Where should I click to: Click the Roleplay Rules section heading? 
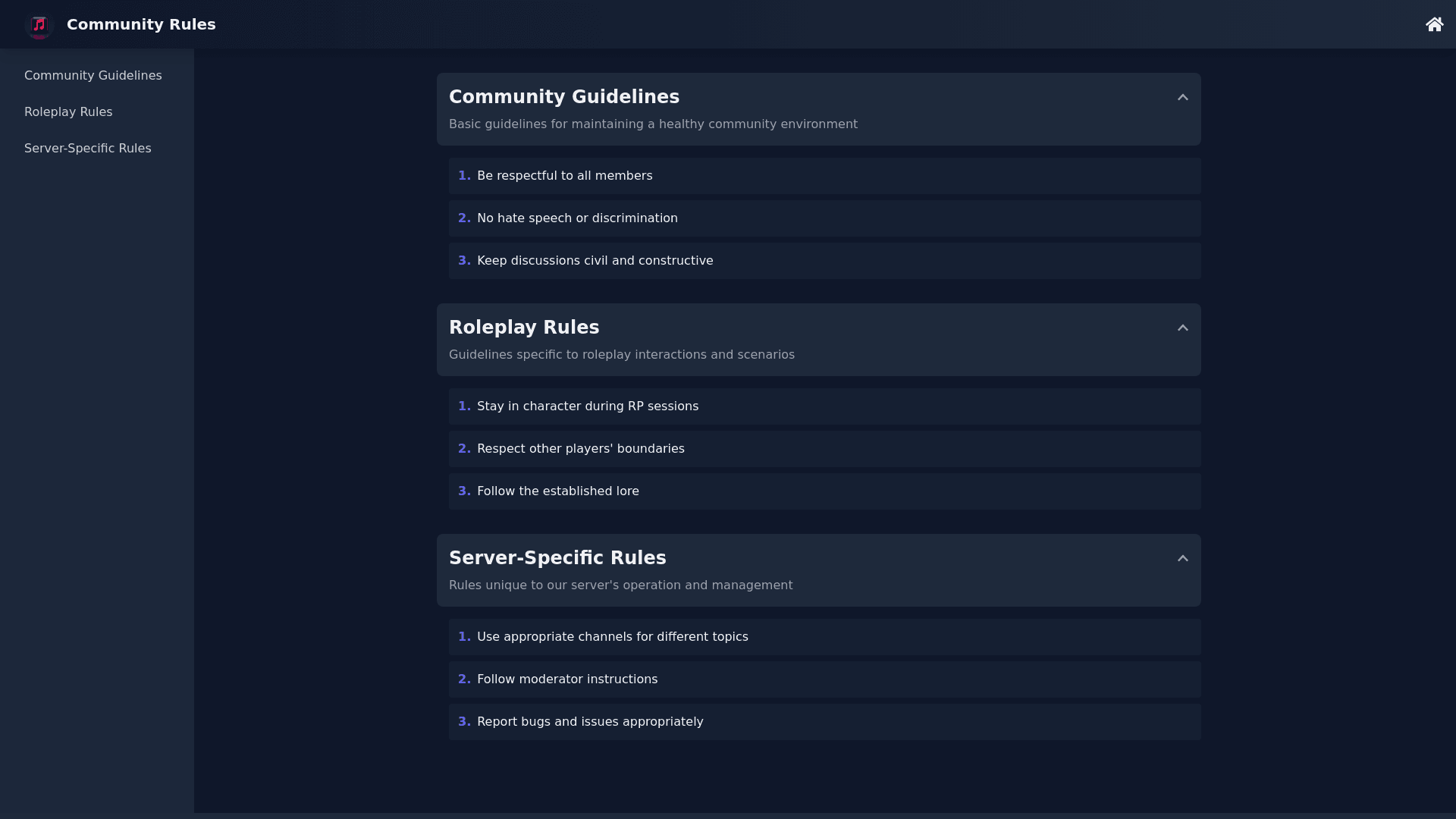(x=523, y=328)
